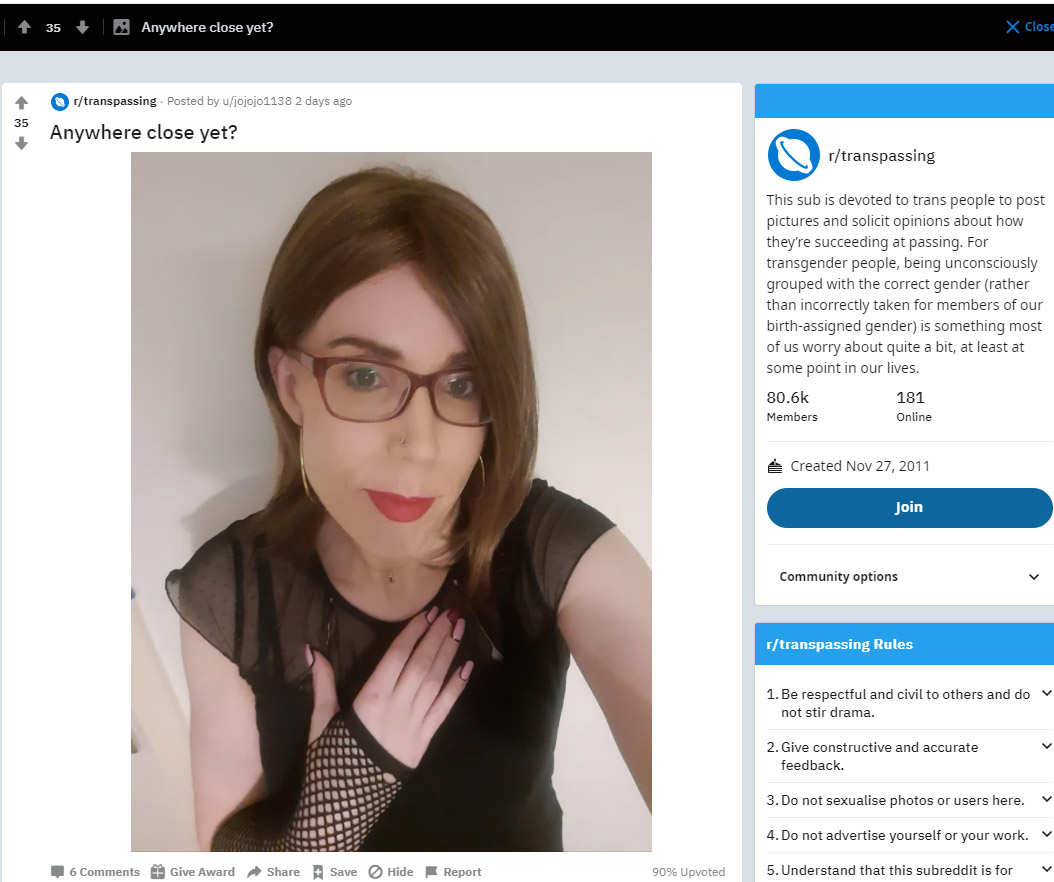Viewport: 1054px width, 882px height.
Task: Open r/transpassing link above the post title
Action: (114, 101)
